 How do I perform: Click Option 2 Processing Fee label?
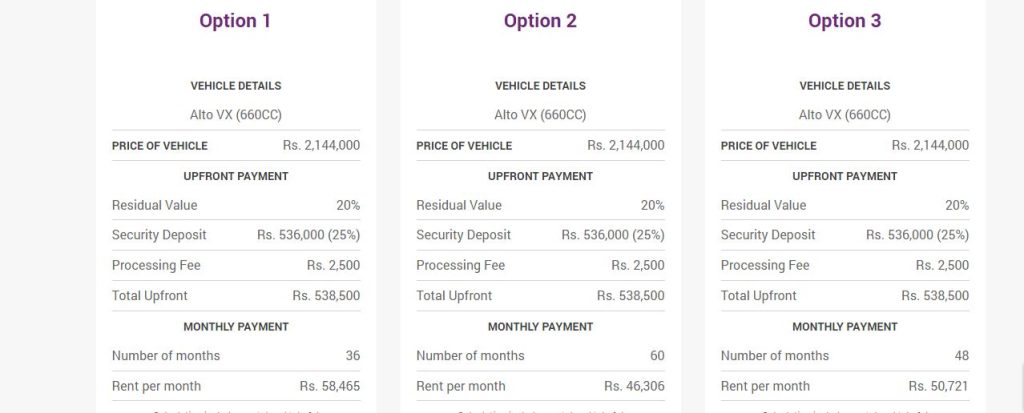pos(461,266)
